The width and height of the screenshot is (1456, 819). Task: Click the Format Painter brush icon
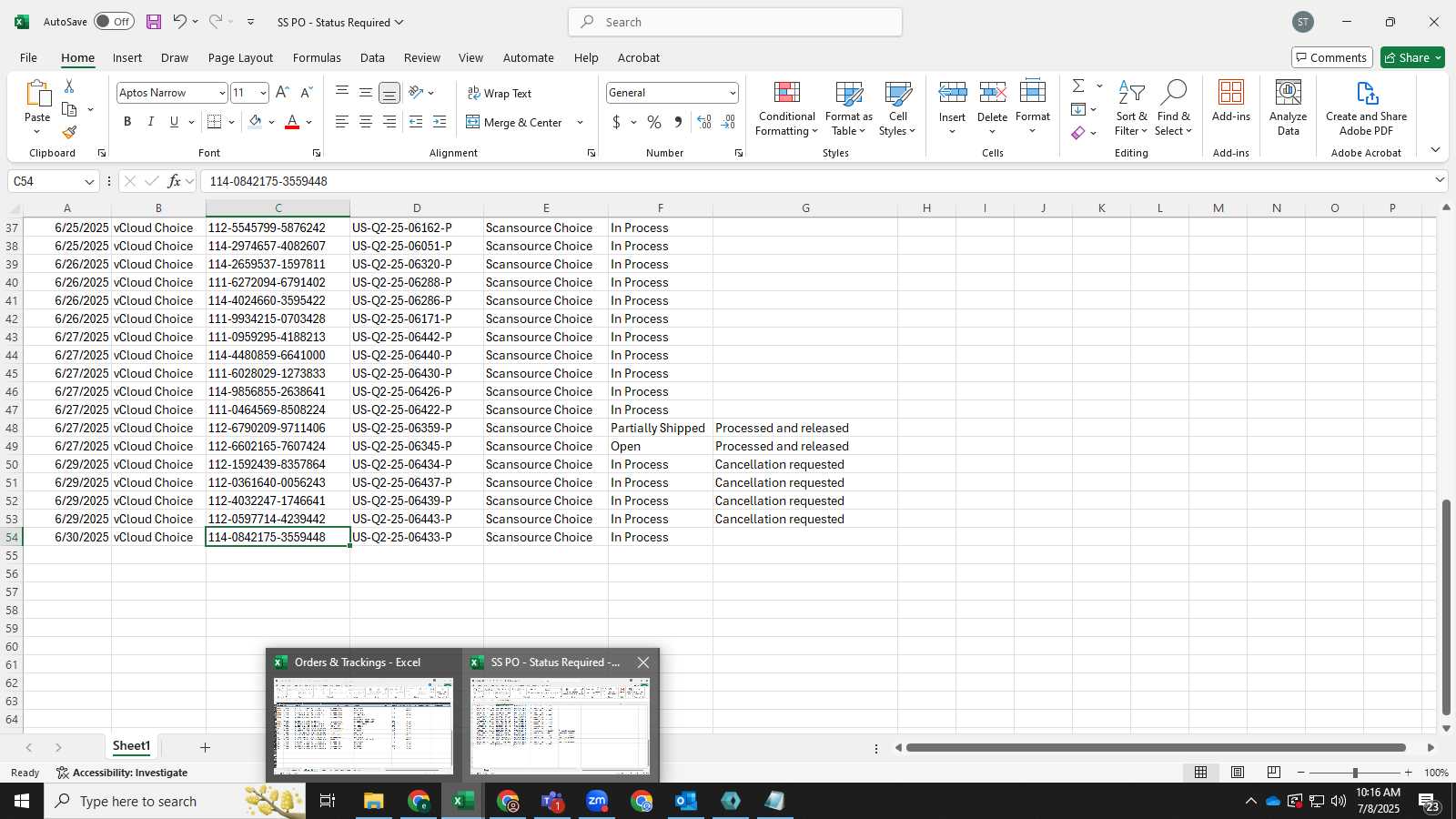coord(69,132)
